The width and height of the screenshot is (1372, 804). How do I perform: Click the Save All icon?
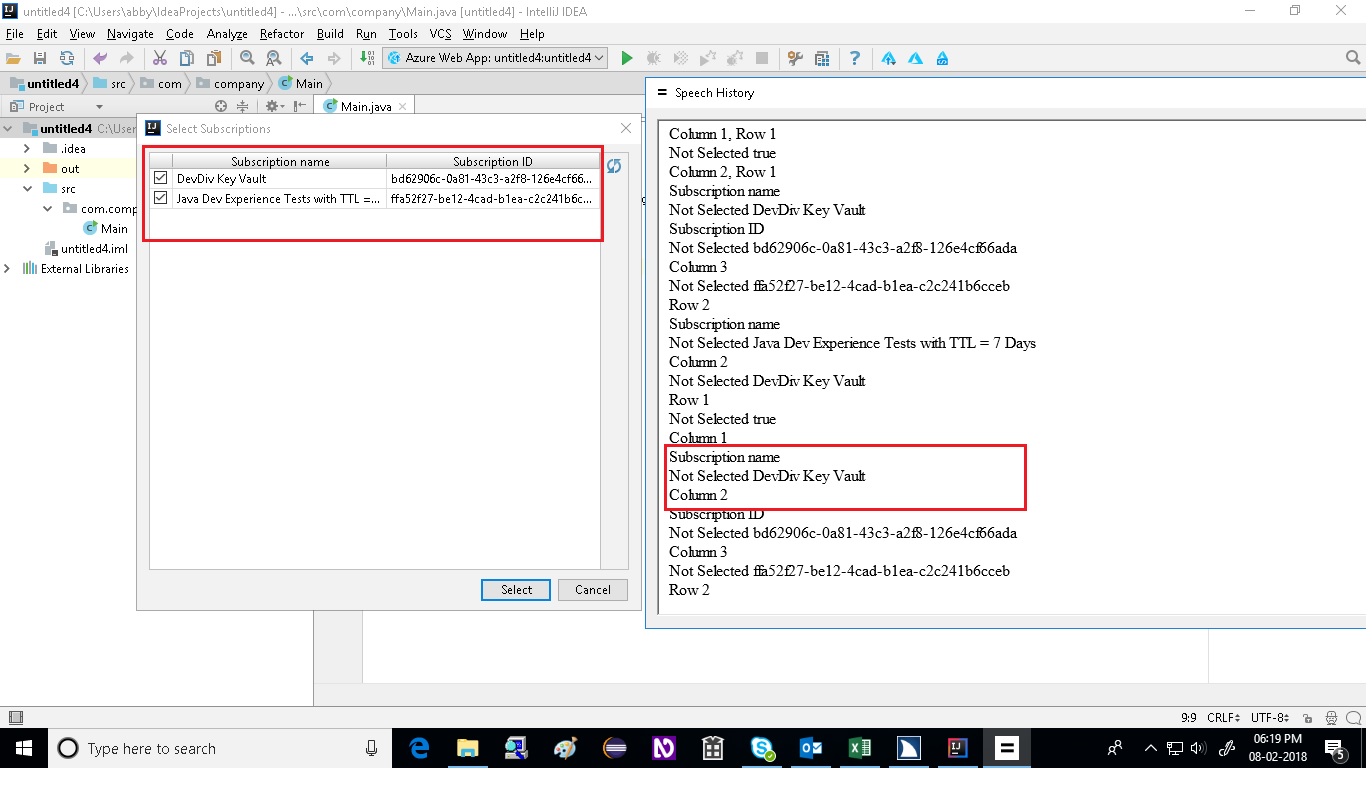click(x=40, y=58)
